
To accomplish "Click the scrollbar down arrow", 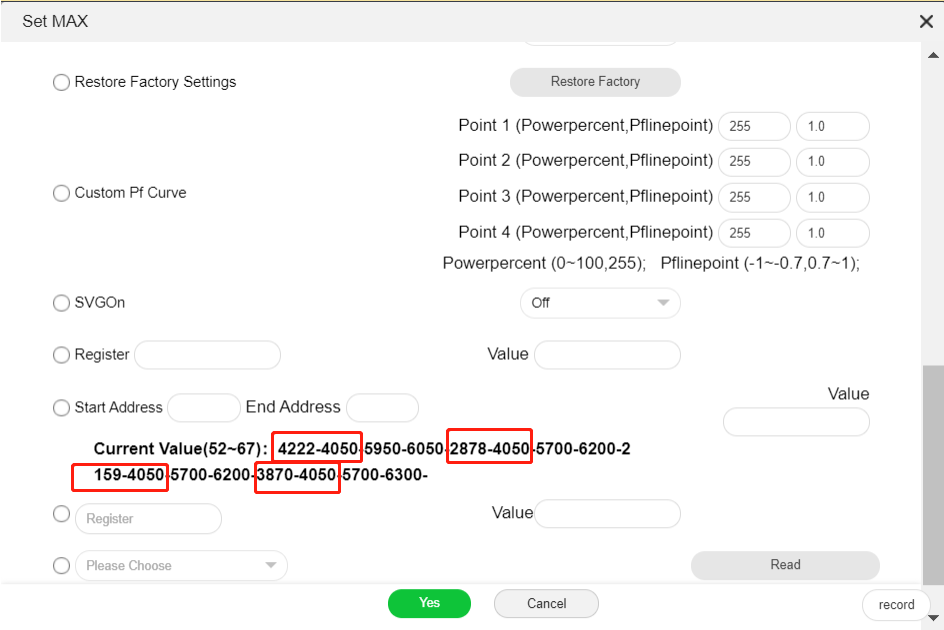I will click(933, 618).
